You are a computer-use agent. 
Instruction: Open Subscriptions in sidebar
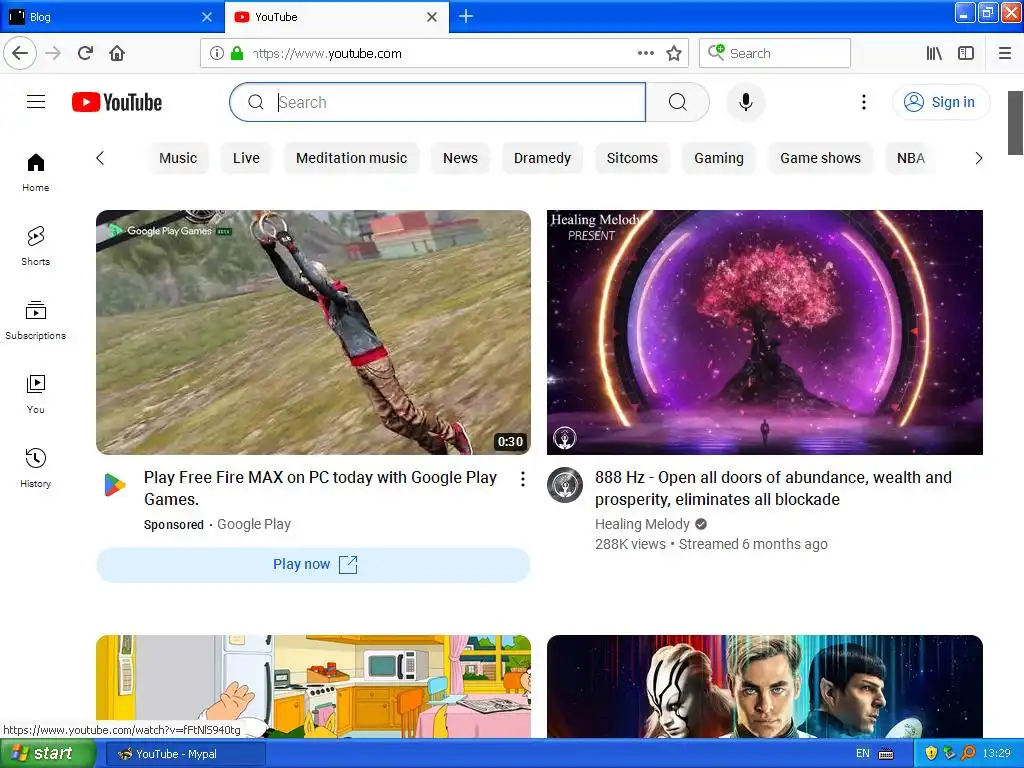click(36, 320)
